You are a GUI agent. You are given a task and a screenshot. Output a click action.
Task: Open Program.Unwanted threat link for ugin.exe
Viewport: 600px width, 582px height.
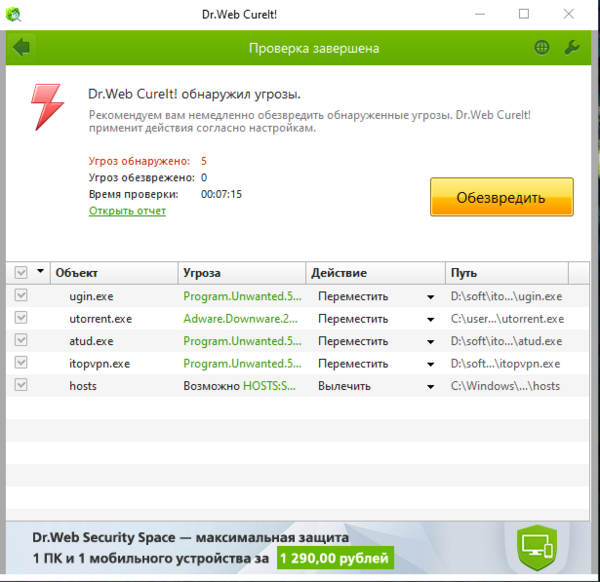point(242,296)
